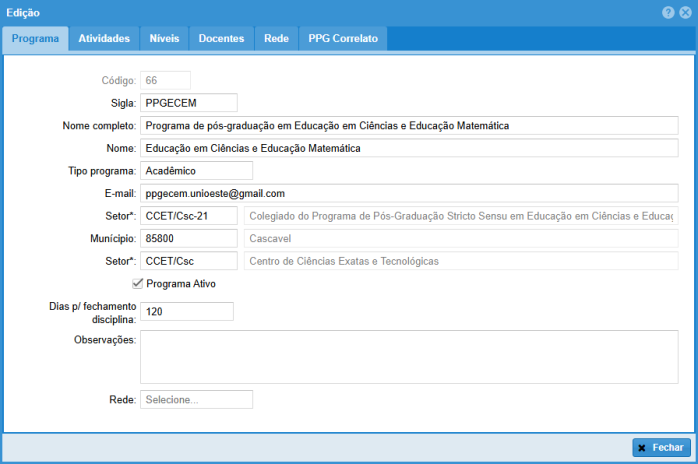Click the Município code field 85800
This screenshot has height=464, width=698.
[188, 239]
